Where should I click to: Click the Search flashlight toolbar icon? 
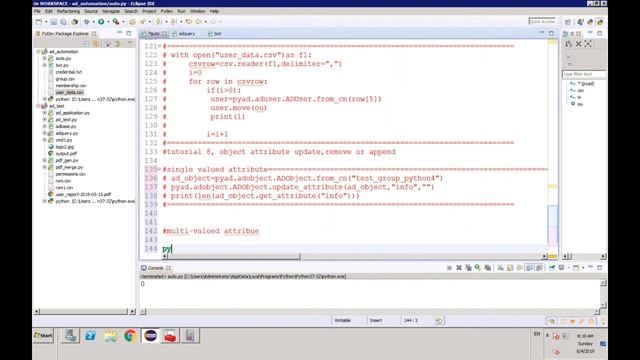(142, 22)
